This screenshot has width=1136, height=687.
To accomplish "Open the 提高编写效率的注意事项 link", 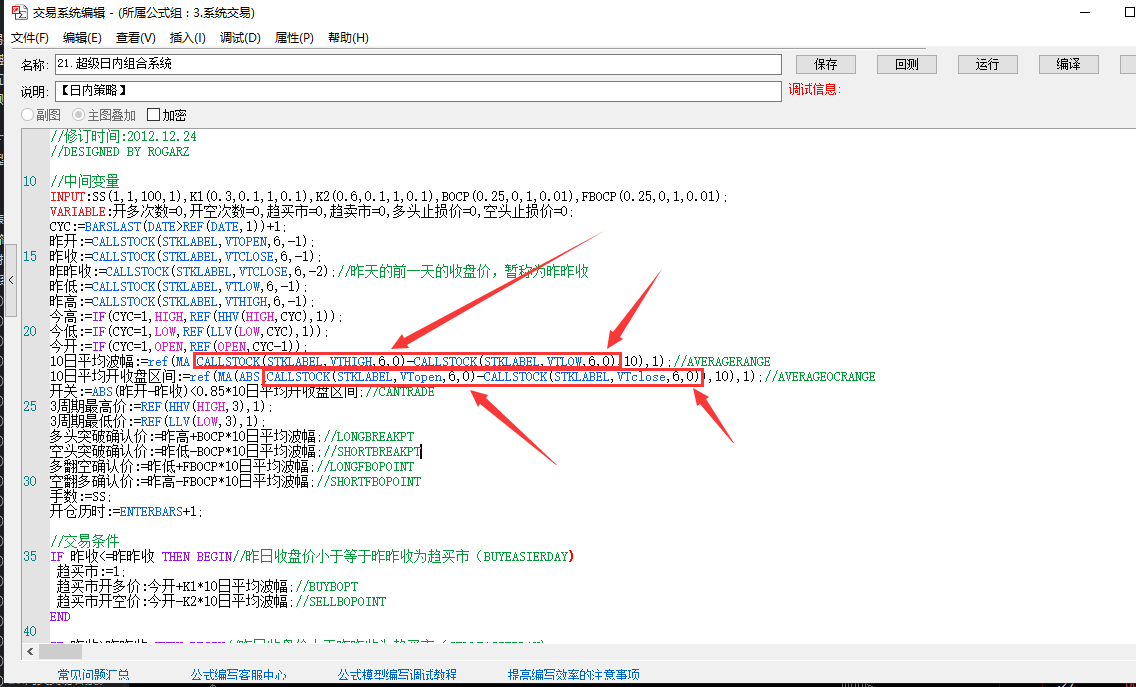I will tap(574, 675).
